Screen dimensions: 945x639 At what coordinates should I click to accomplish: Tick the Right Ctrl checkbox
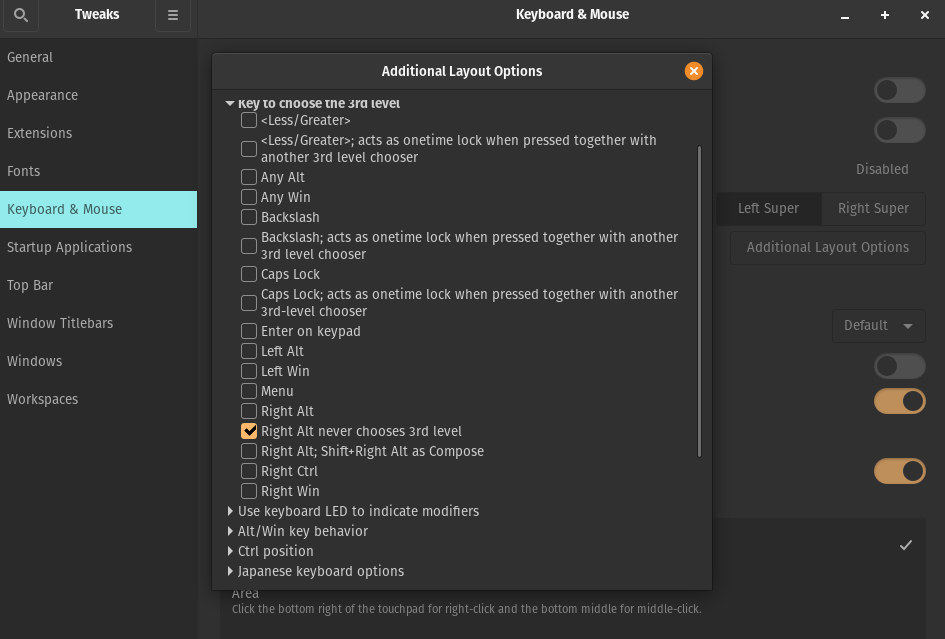(x=249, y=471)
